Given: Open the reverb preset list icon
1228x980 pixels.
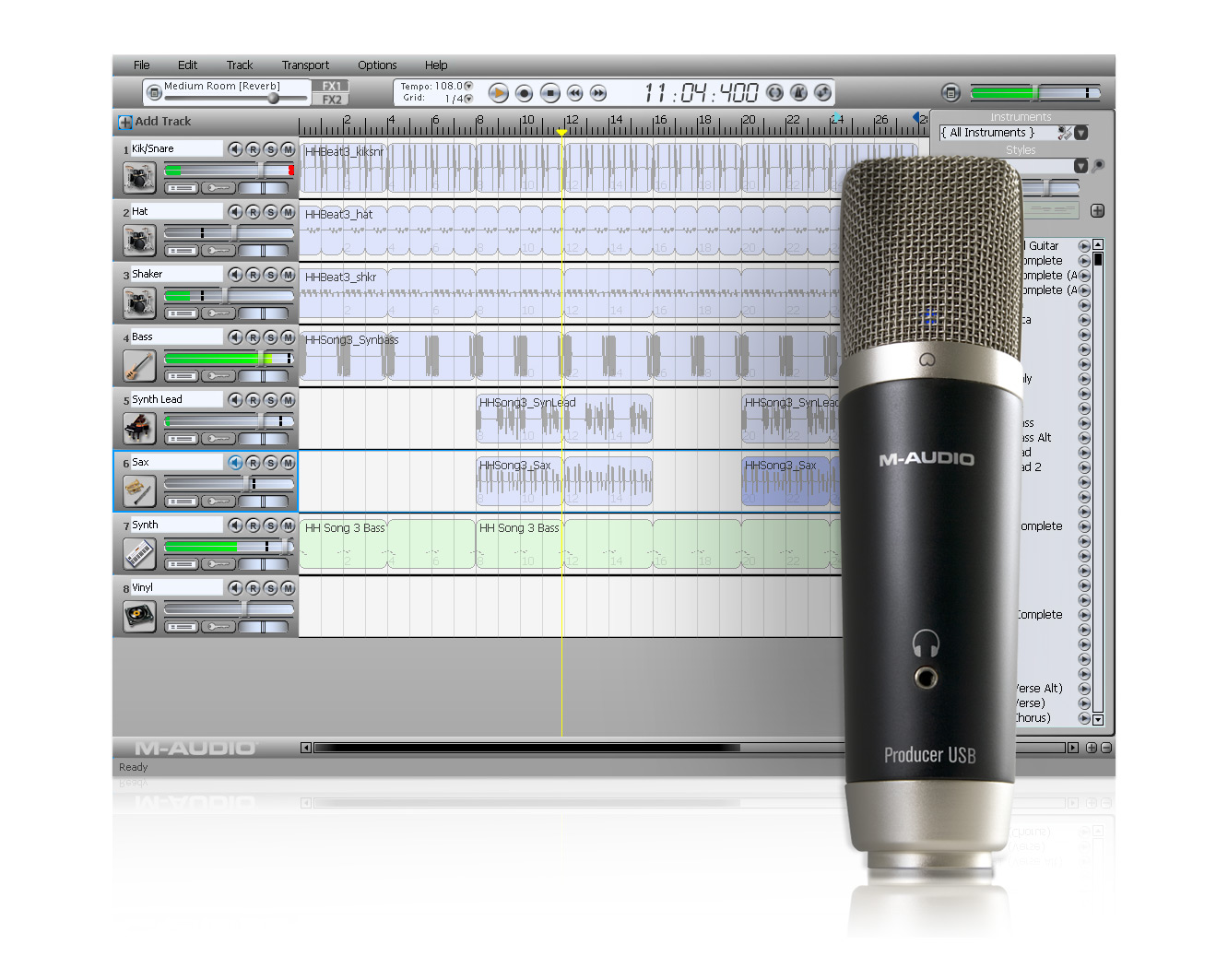Looking at the screenshot, I should 154,92.
